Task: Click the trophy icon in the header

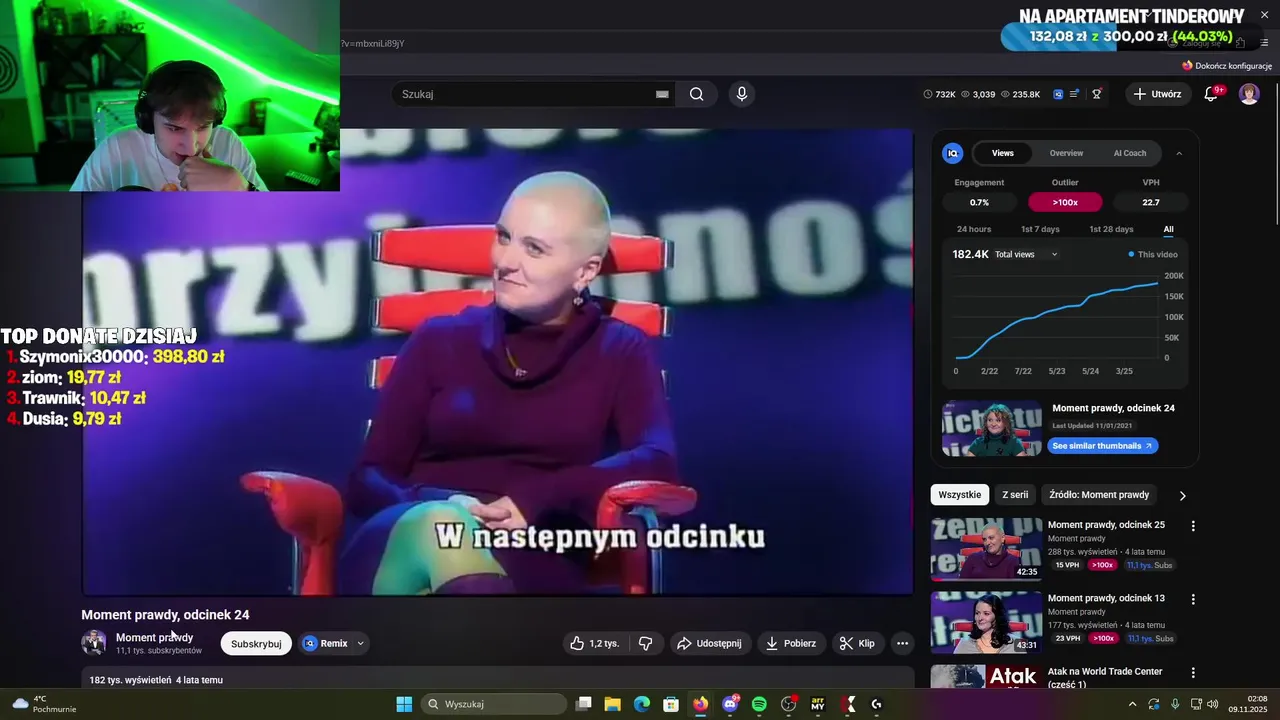Action: click(x=1097, y=94)
